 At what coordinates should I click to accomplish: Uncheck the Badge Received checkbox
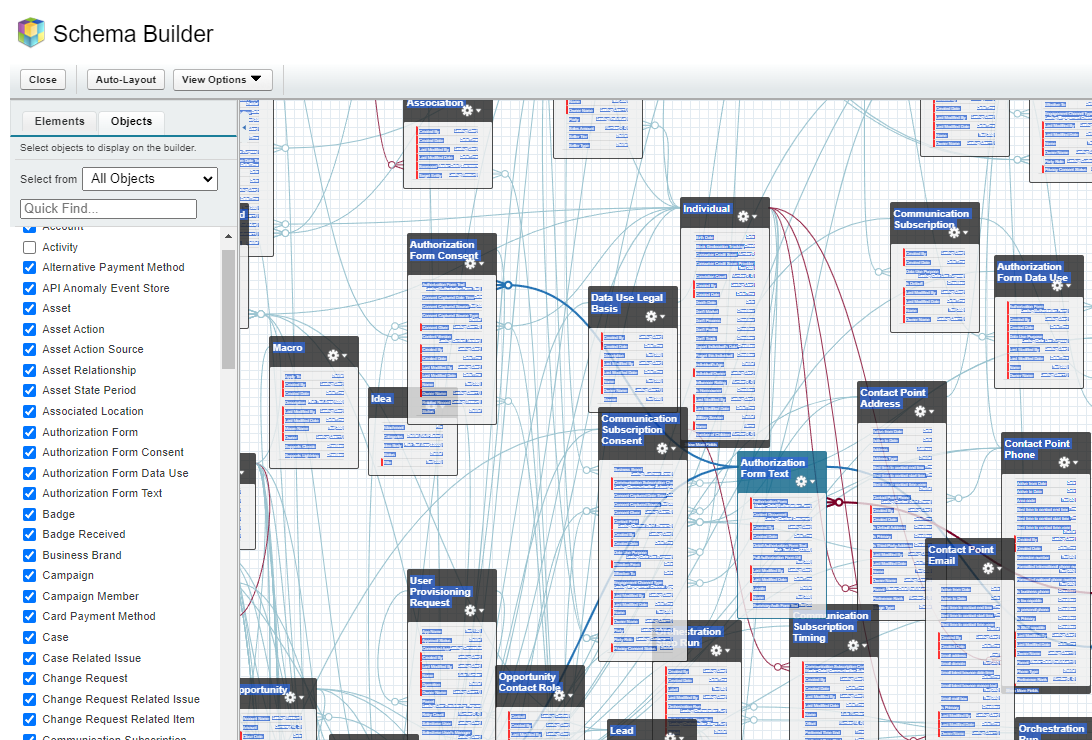tap(29, 535)
